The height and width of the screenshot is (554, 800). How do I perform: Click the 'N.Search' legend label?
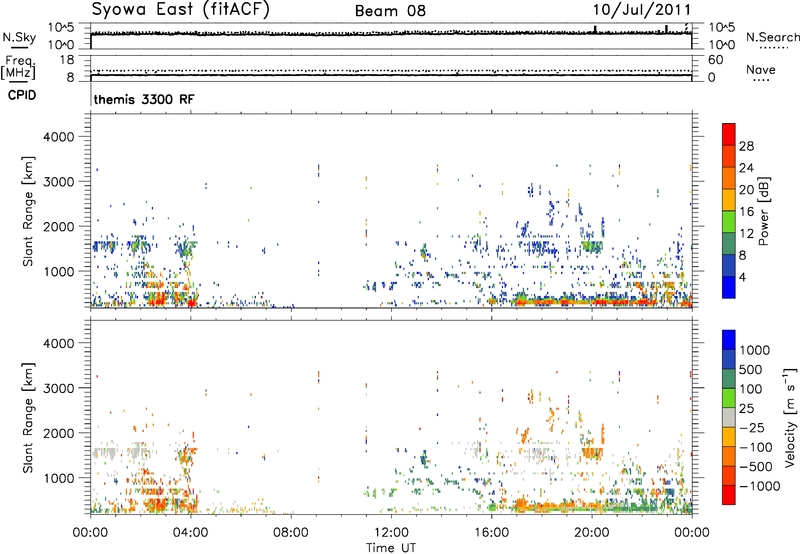coord(772,37)
